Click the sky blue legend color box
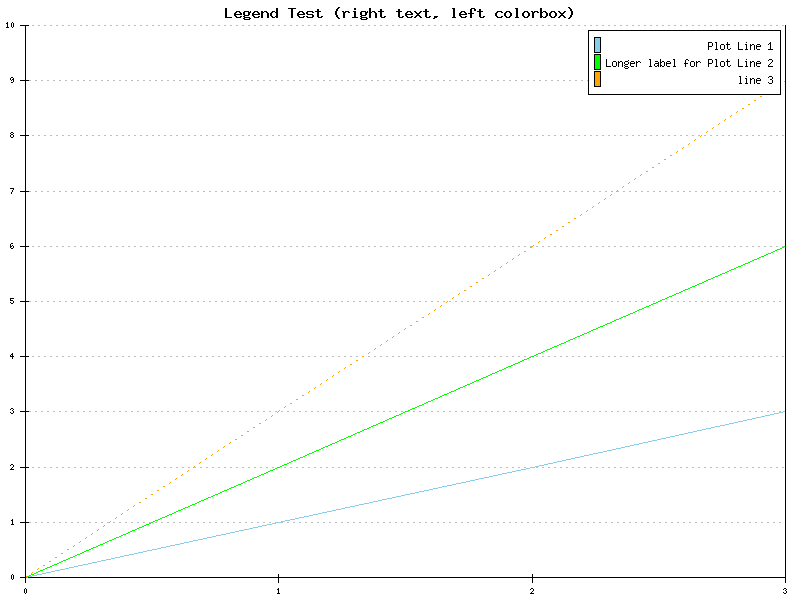This screenshot has height=600, width=800. click(x=597, y=45)
